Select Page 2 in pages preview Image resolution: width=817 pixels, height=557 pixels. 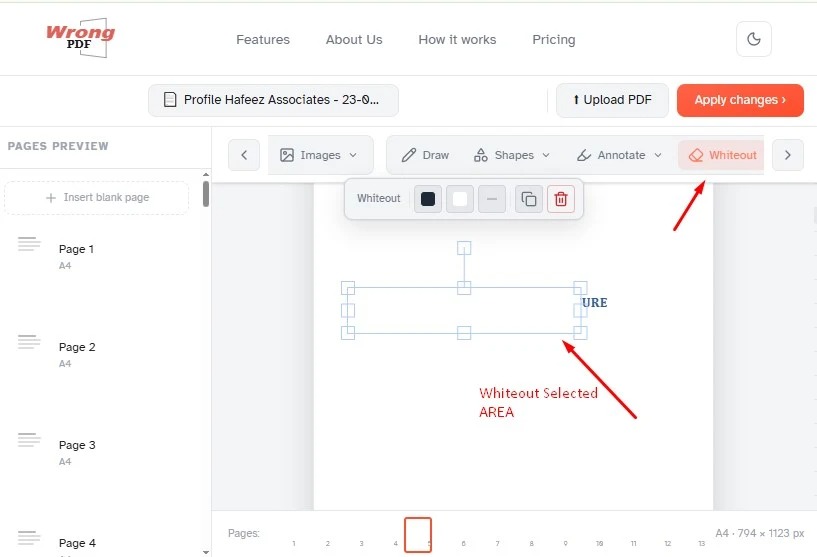(x=77, y=347)
